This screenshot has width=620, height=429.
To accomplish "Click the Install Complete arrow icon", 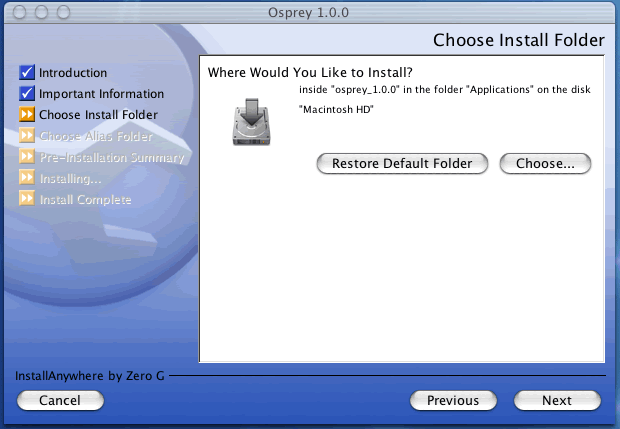I will (27, 200).
